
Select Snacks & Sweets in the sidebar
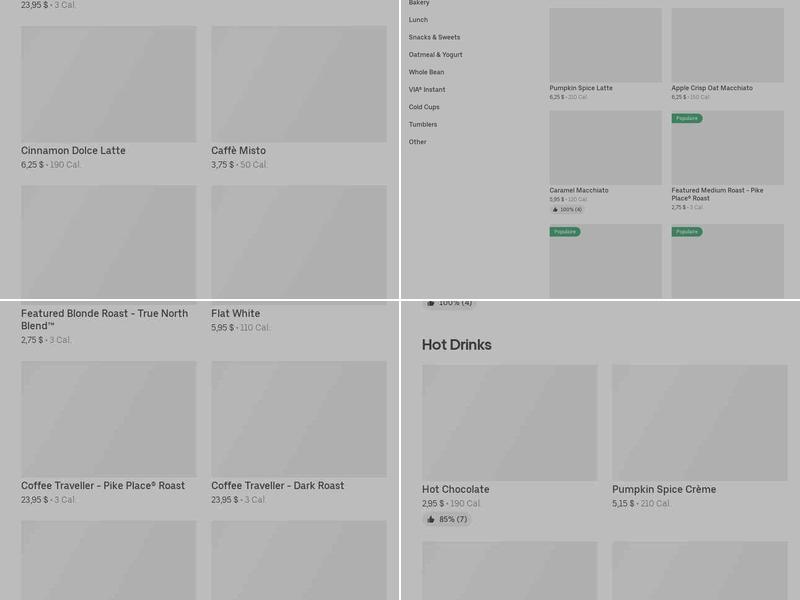tap(434, 37)
